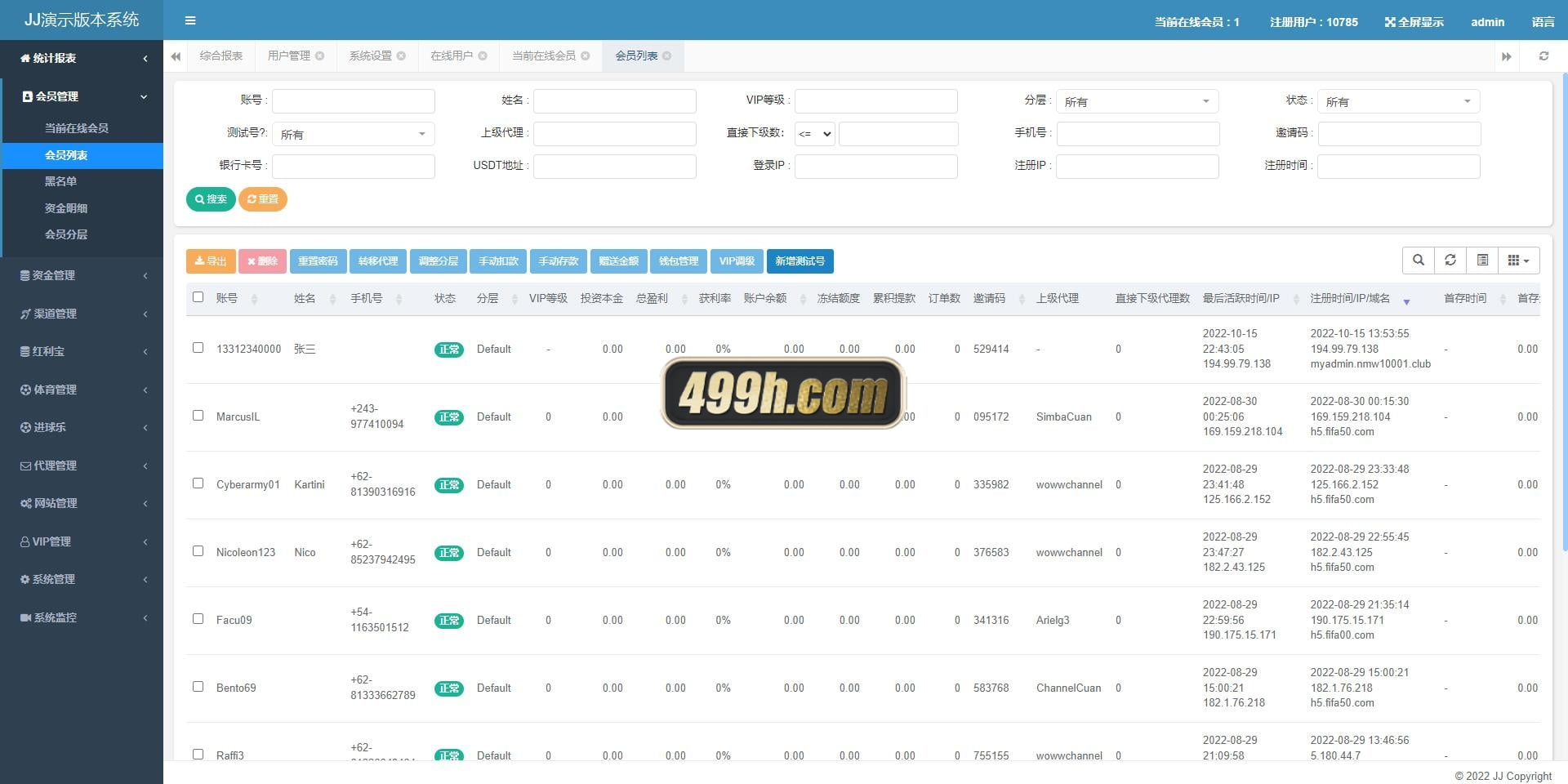Enter fullscreen with 全屏显示
Image resolution: width=1568 pixels, height=784 pixels.
pos(1414,22)
